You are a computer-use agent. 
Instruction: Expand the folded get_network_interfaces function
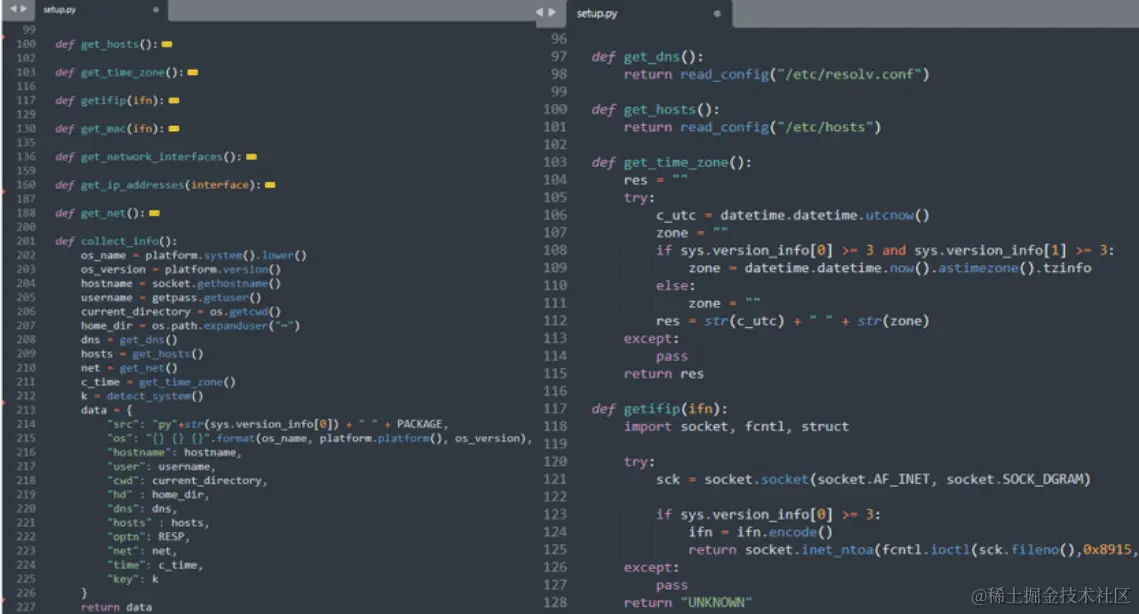(251, 157)
